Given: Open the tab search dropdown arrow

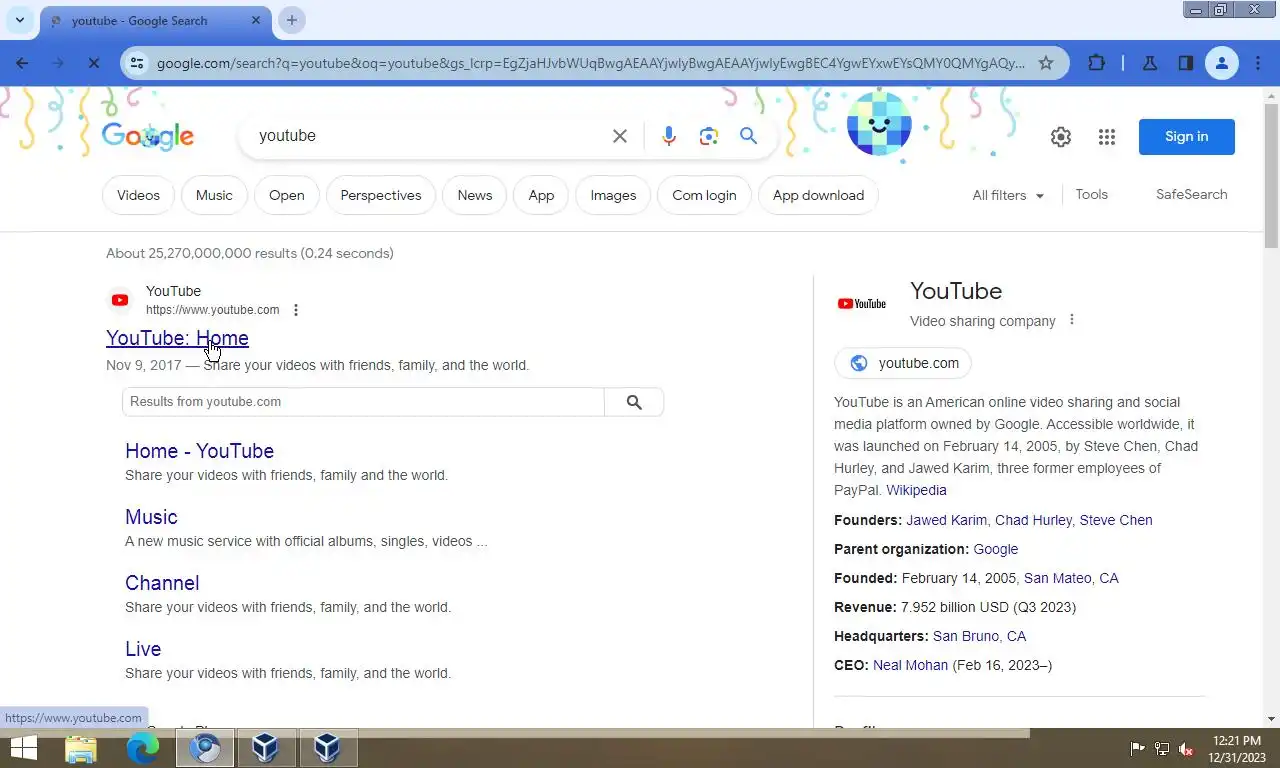Looking at the screenshot, I should (x=19, y=20).
